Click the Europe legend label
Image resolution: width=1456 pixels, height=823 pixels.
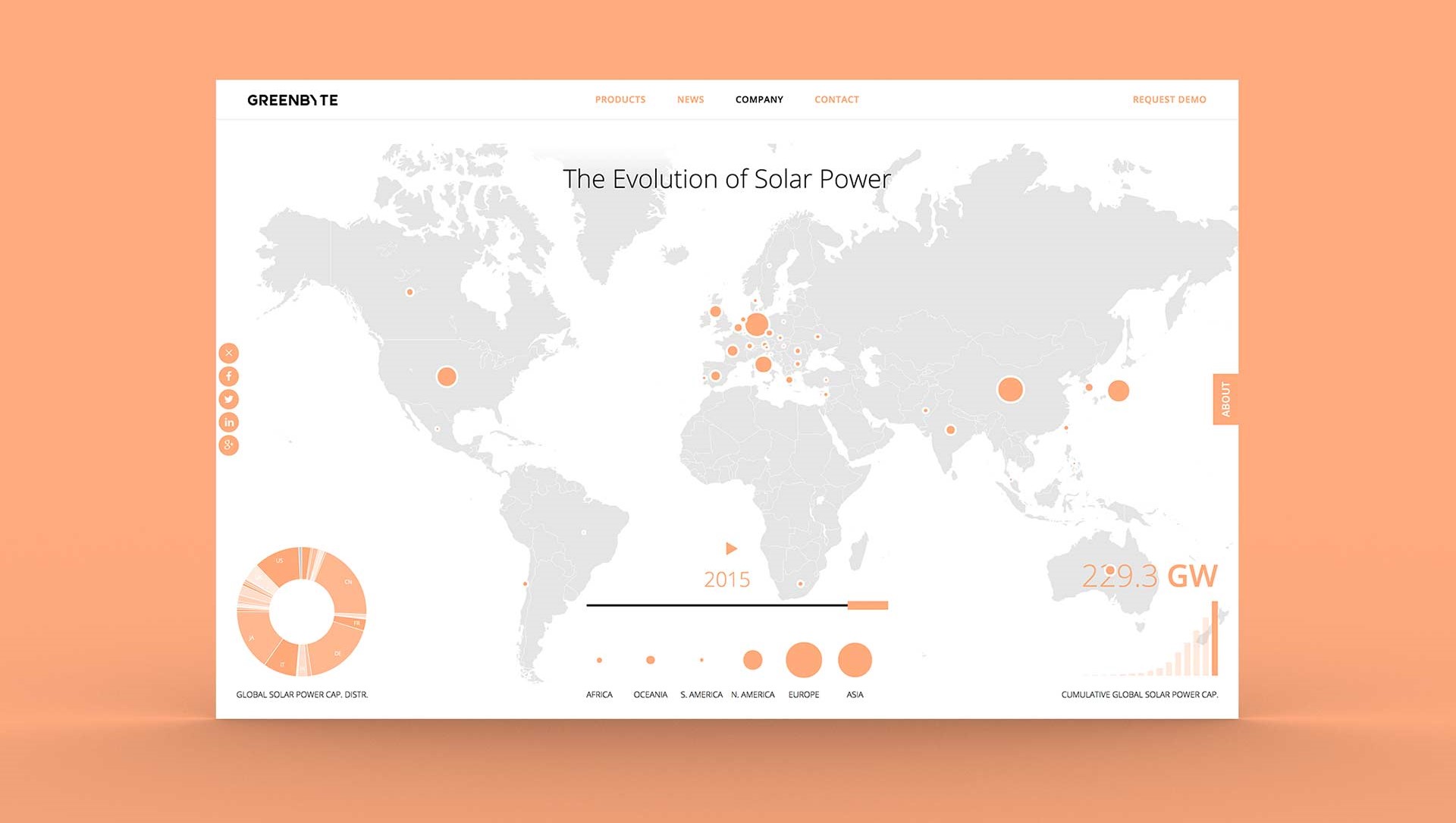coord(804,695)
